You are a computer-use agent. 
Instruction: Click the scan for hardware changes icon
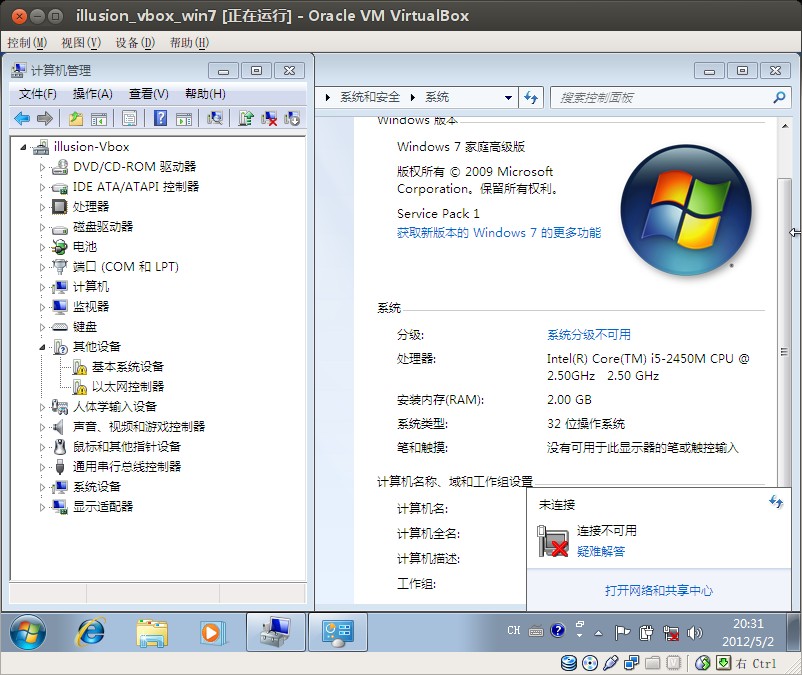click(x=215, y=119)
